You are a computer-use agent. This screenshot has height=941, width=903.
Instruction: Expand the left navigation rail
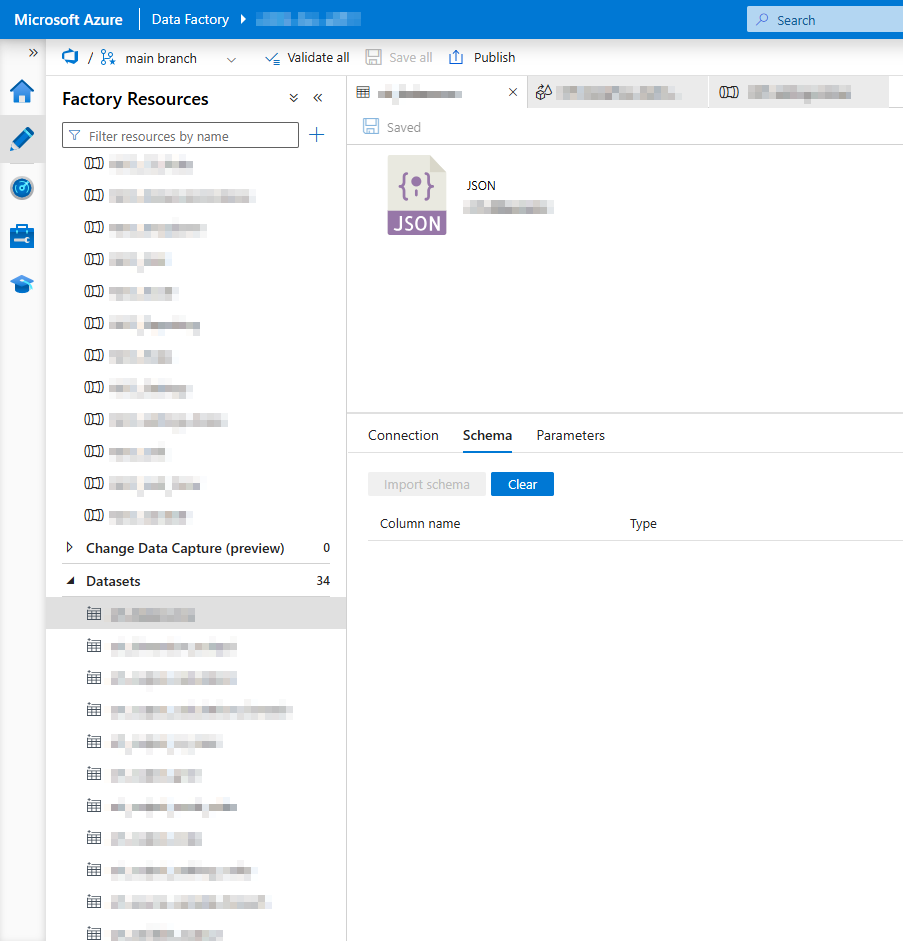[x=33, y=53]
